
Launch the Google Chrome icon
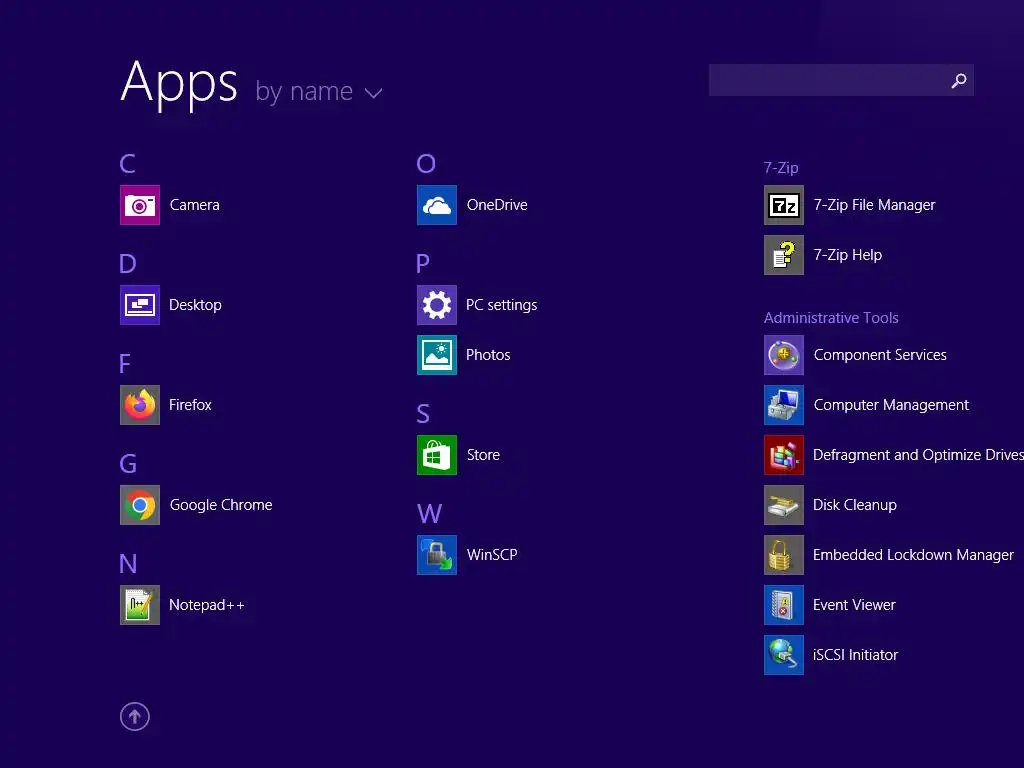click(x=140, y=505)
